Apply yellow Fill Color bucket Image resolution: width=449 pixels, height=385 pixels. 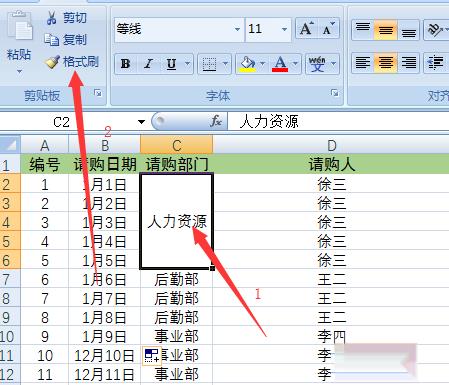tap(247, 63)
